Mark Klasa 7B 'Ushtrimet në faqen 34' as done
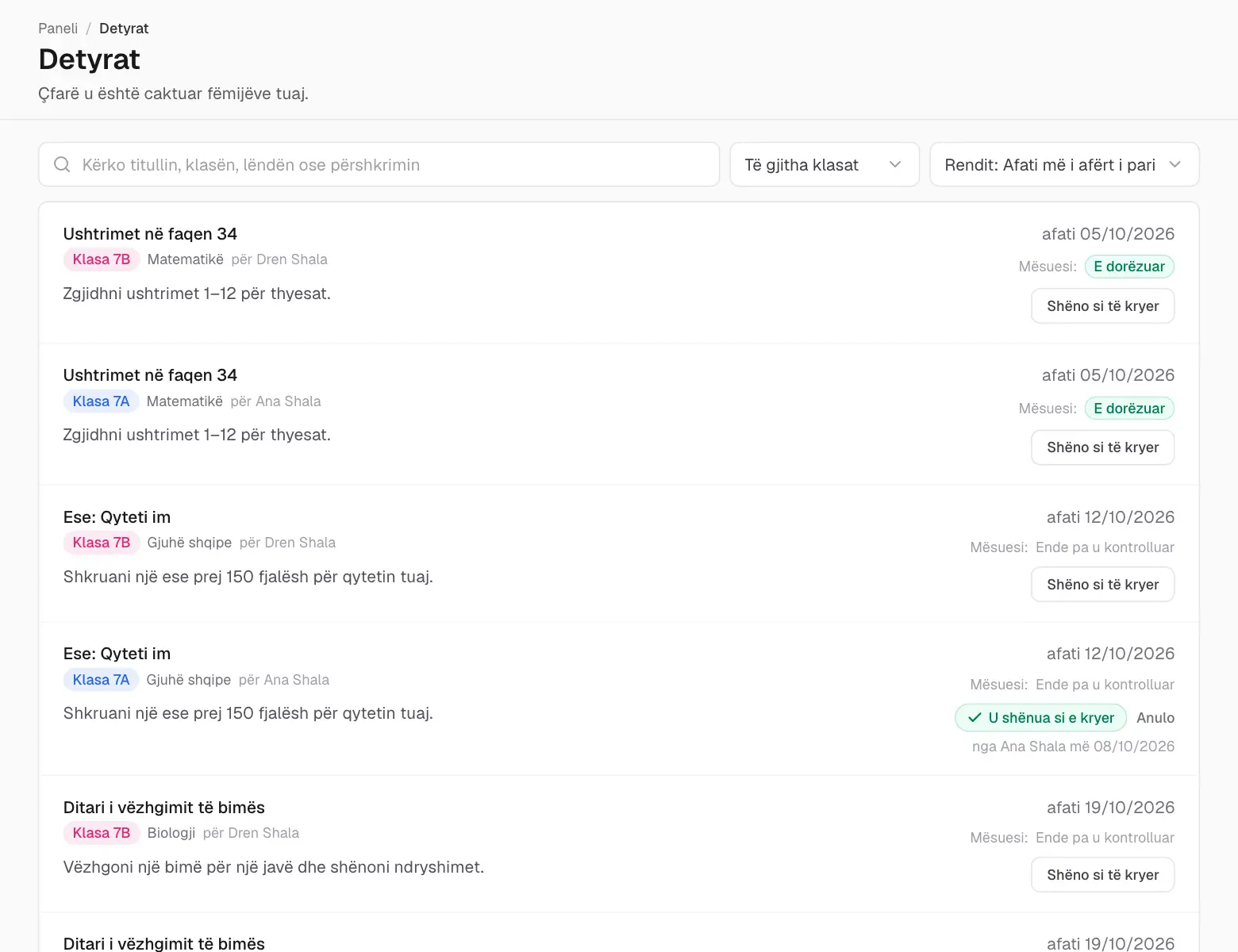Viewport: 1238px width, 952px height. (x=1102, y=306)
